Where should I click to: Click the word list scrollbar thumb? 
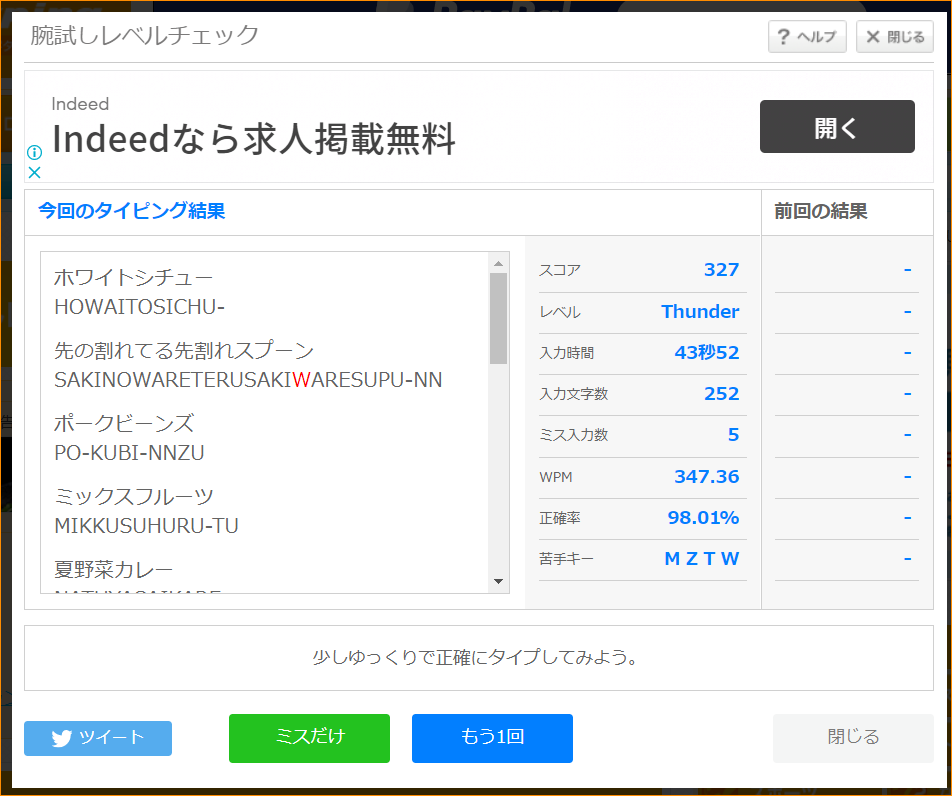(x=498, y=318)
